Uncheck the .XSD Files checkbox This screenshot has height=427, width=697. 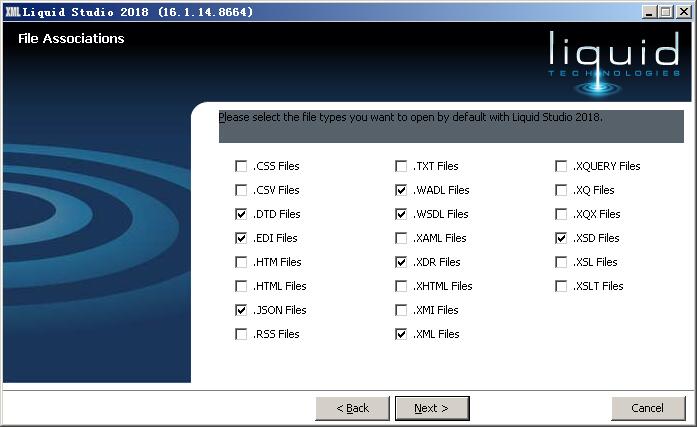(561, 238)
